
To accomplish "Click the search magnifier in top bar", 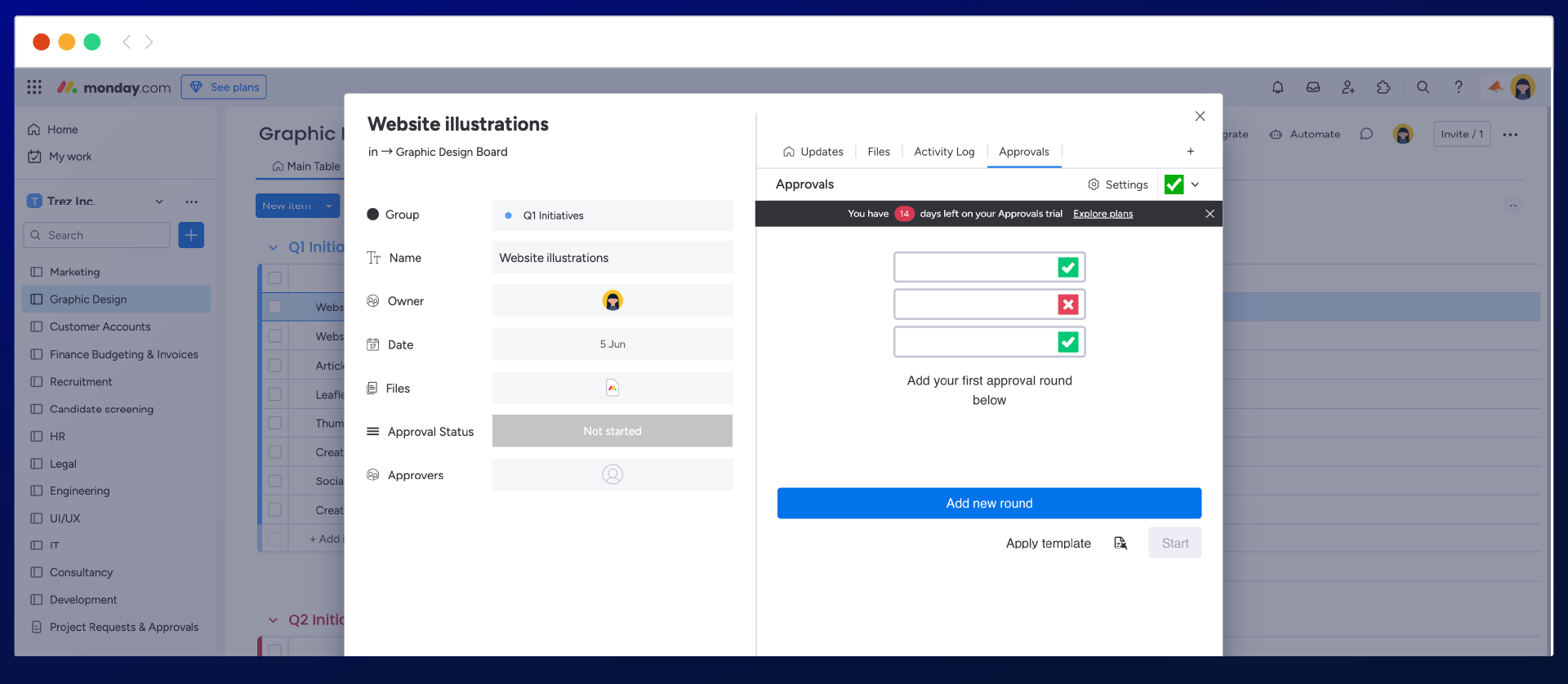I will [1423, 87].
